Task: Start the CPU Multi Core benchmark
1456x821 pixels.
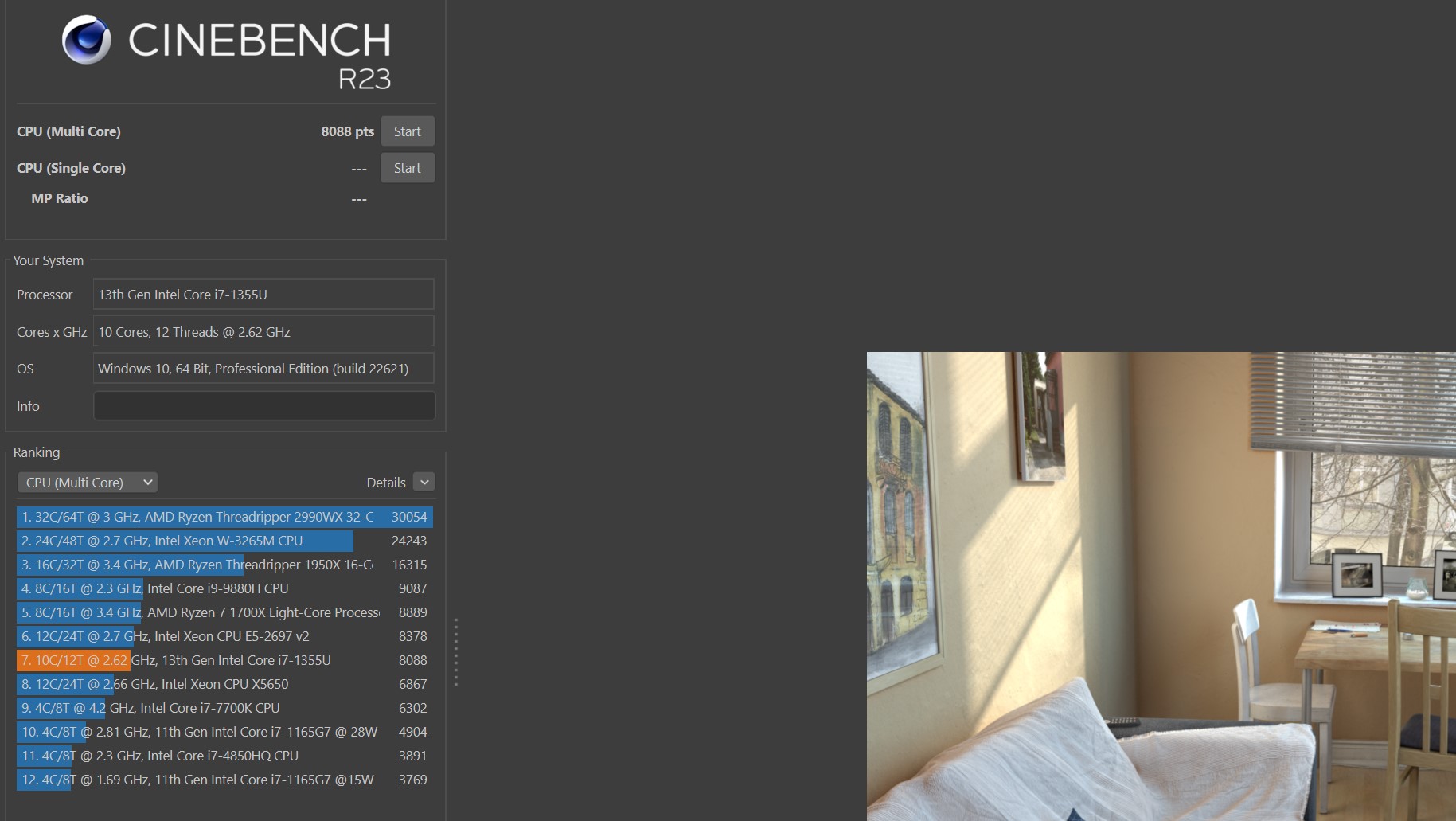Action: click(x=407, y=131)
